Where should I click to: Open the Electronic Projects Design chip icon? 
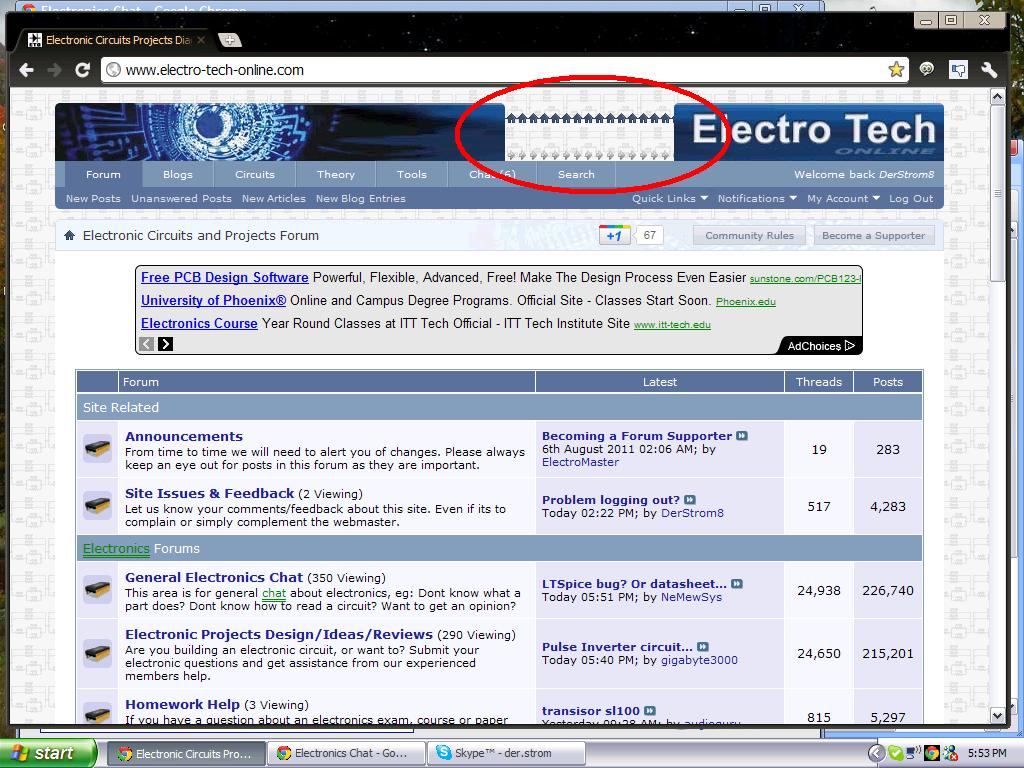(97, 654)
